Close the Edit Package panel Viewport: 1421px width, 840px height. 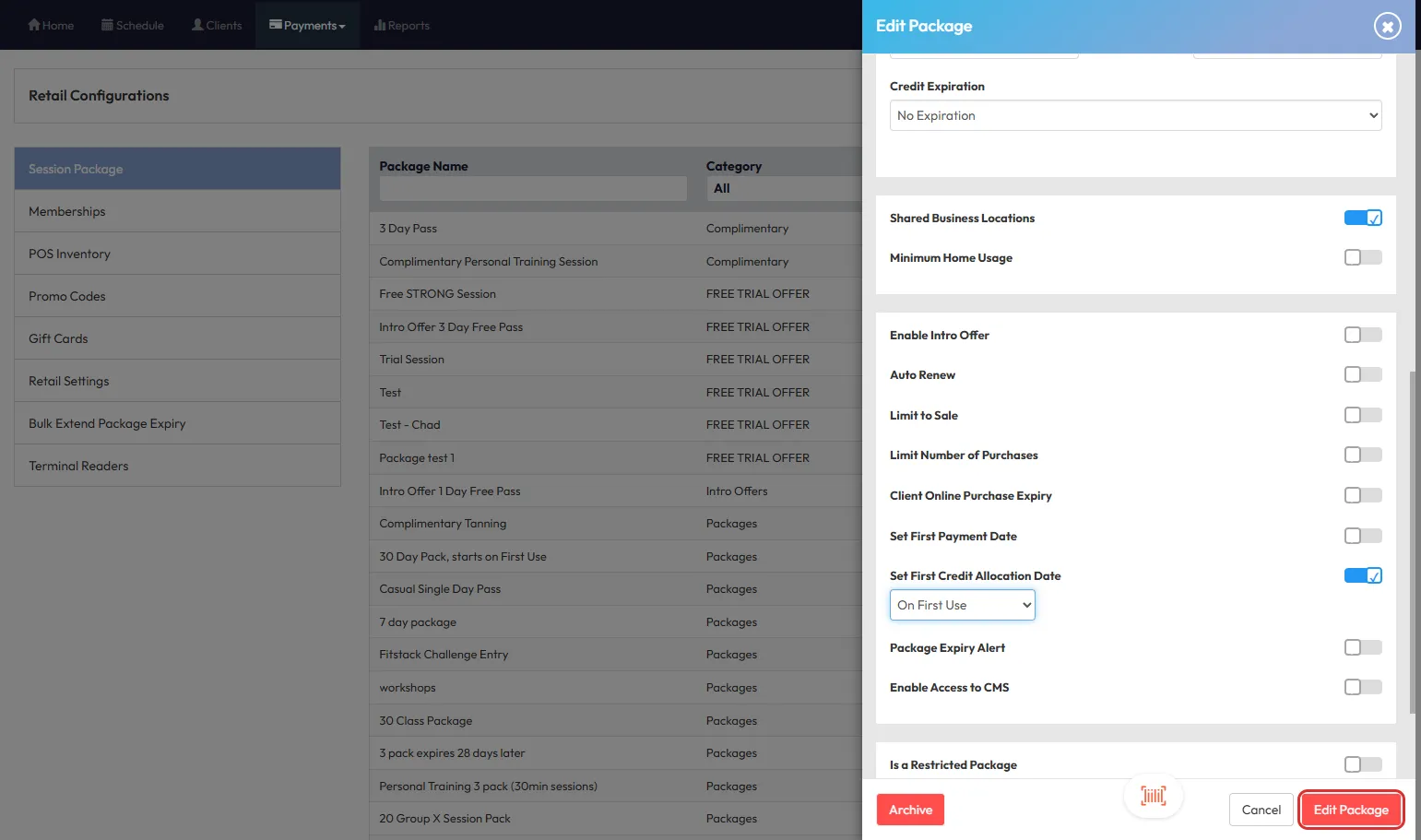[x=1387, y=26]
